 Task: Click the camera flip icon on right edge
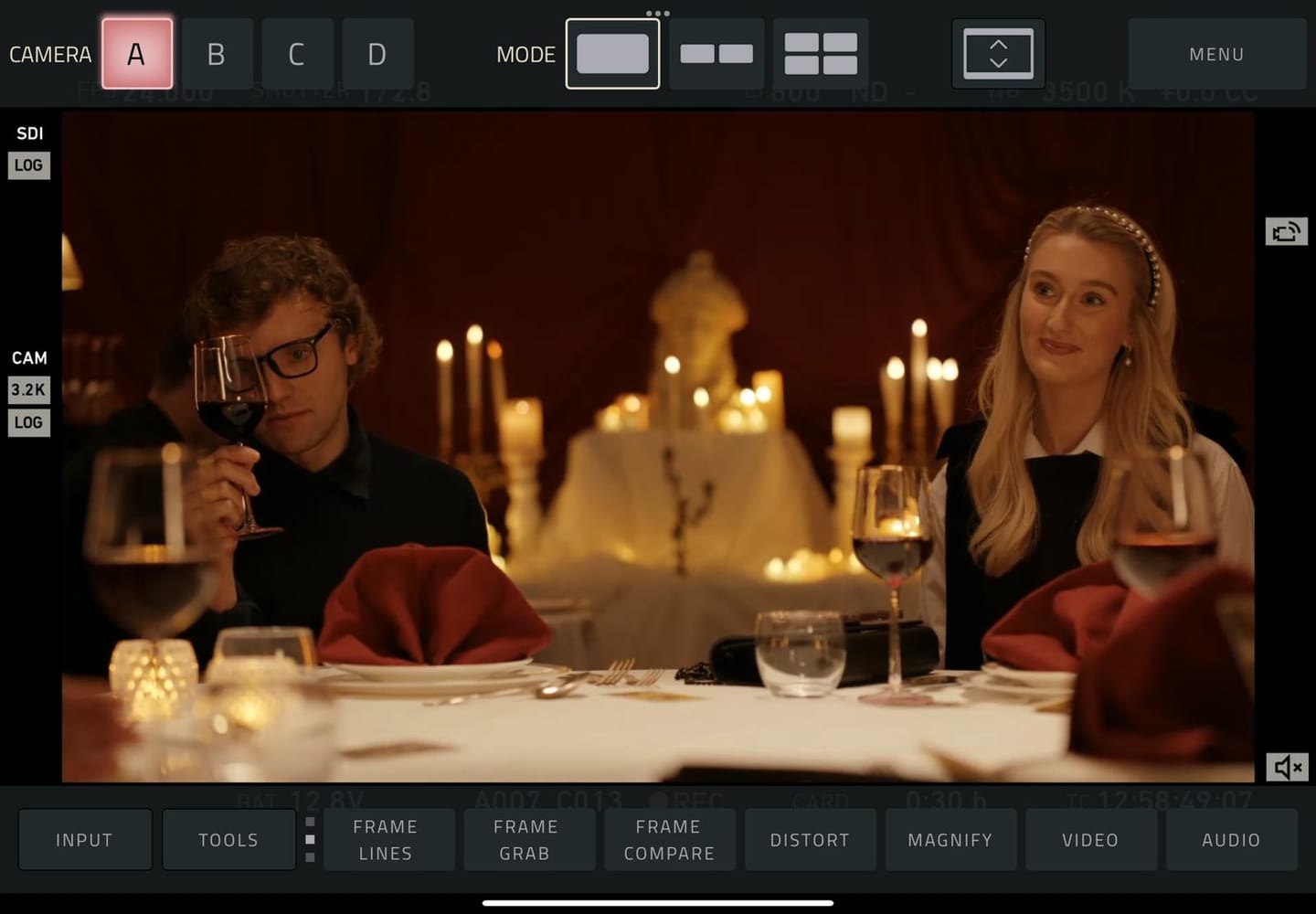pos(1286,231)
